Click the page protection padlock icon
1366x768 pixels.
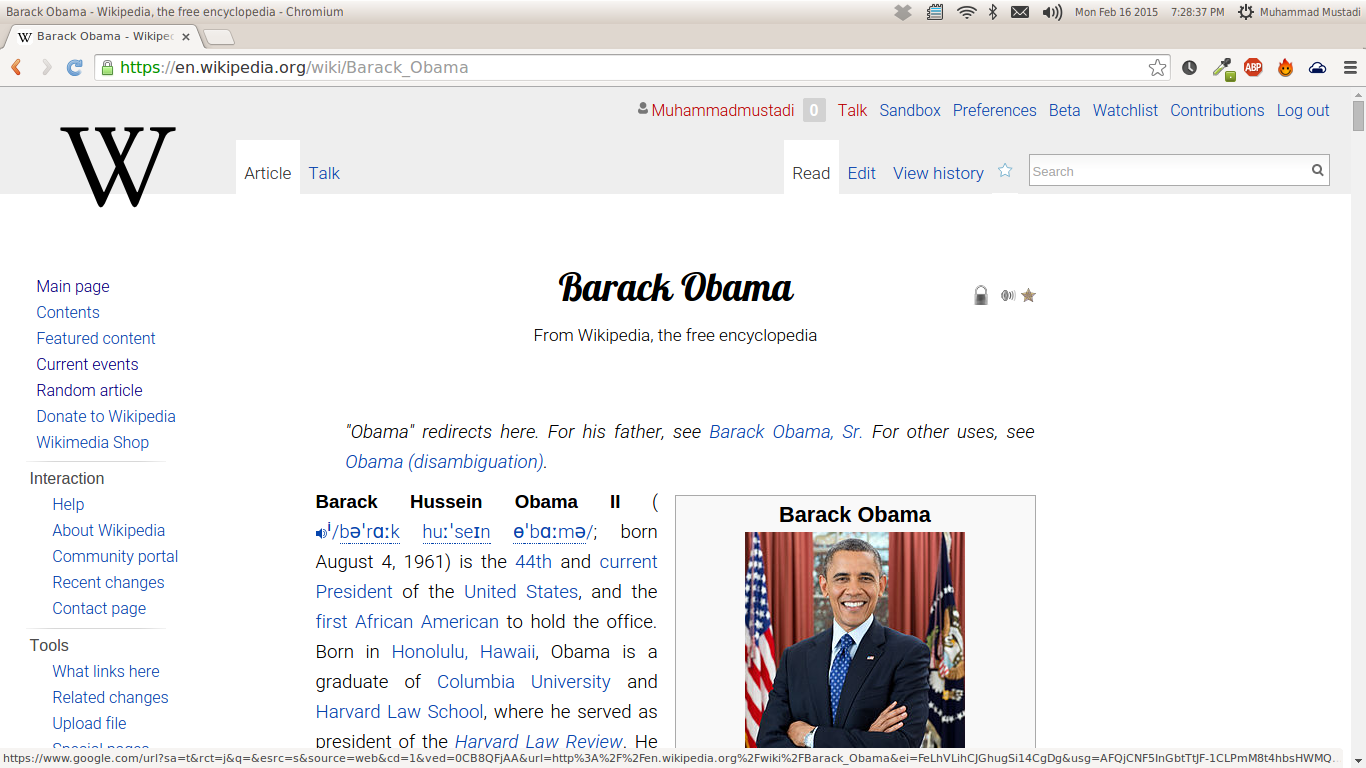[981, 295]
